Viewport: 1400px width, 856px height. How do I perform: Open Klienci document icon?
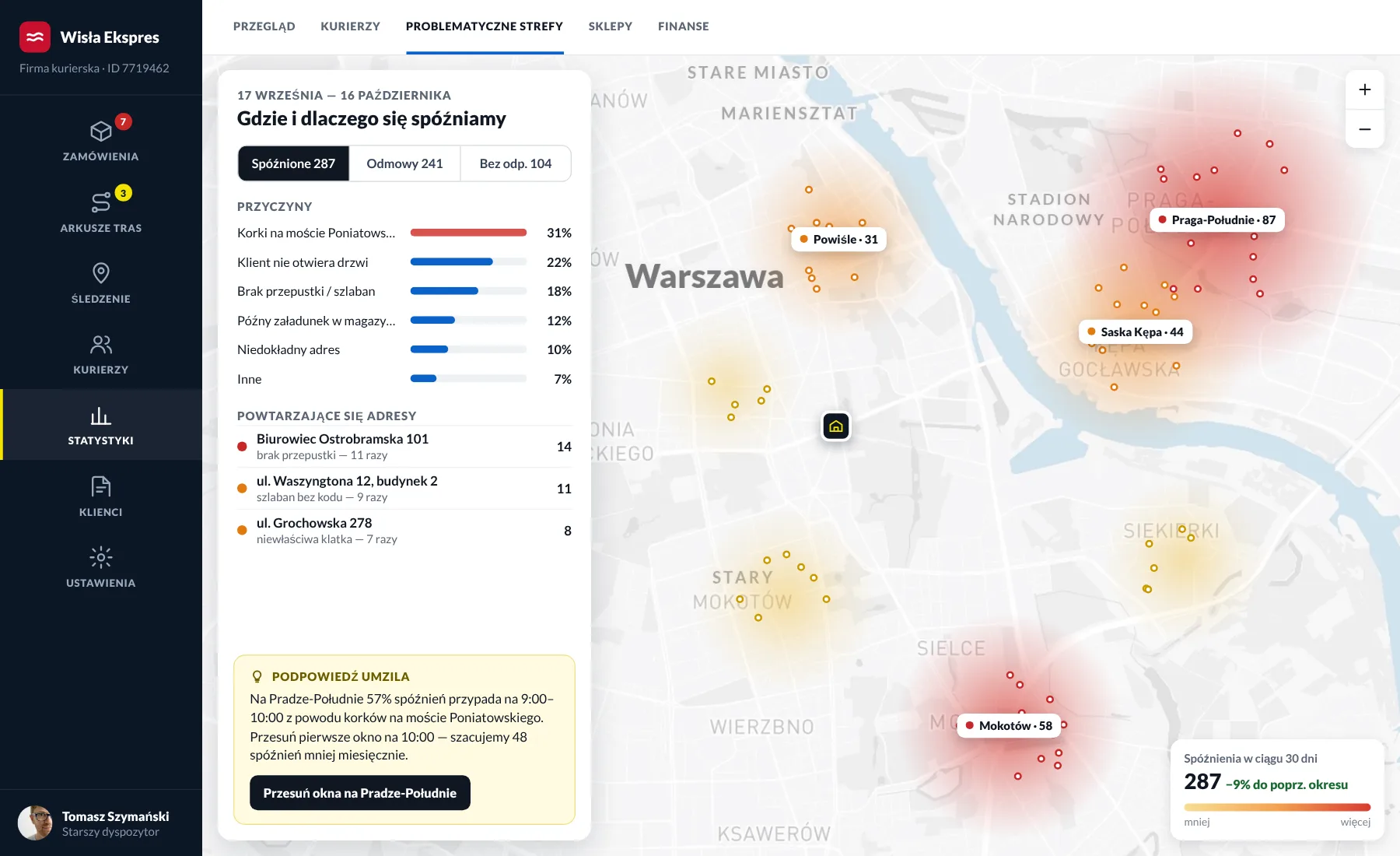101,486
